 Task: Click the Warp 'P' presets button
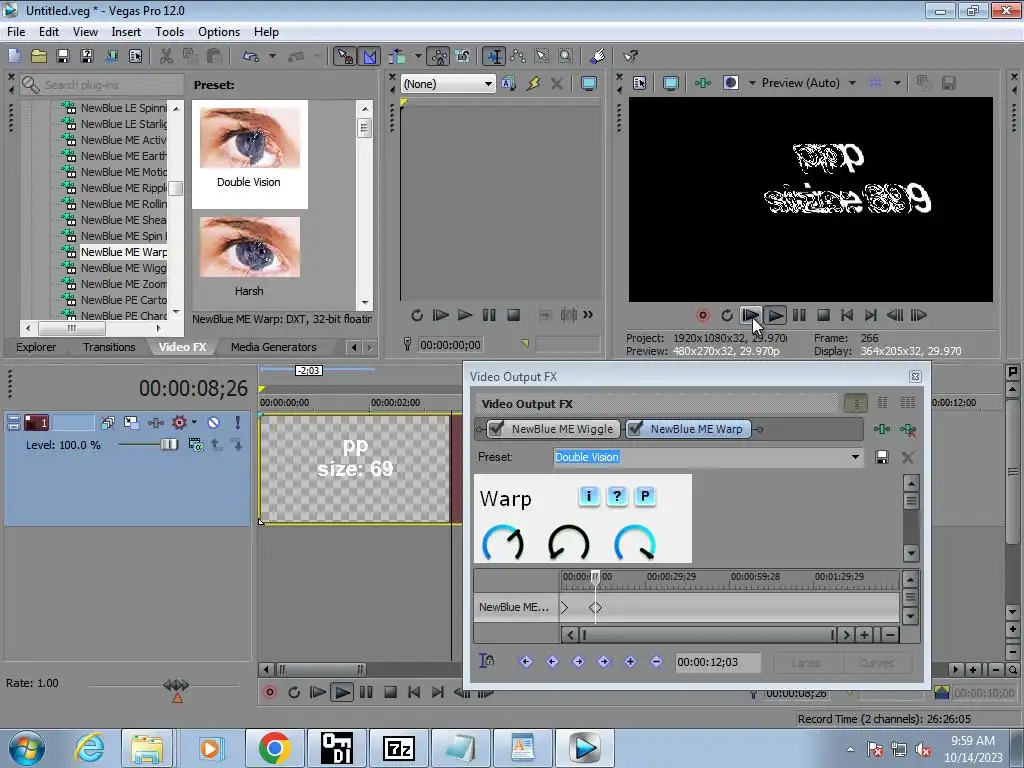645,496
